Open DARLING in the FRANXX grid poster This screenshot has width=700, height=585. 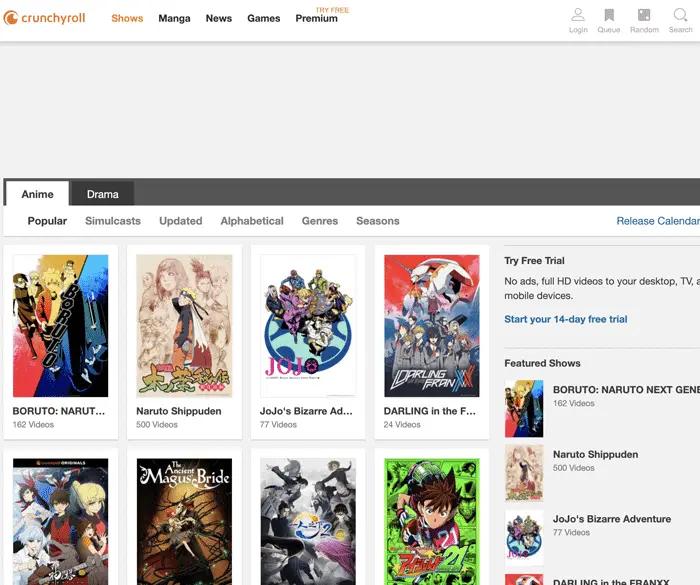[x=432, y=326]
